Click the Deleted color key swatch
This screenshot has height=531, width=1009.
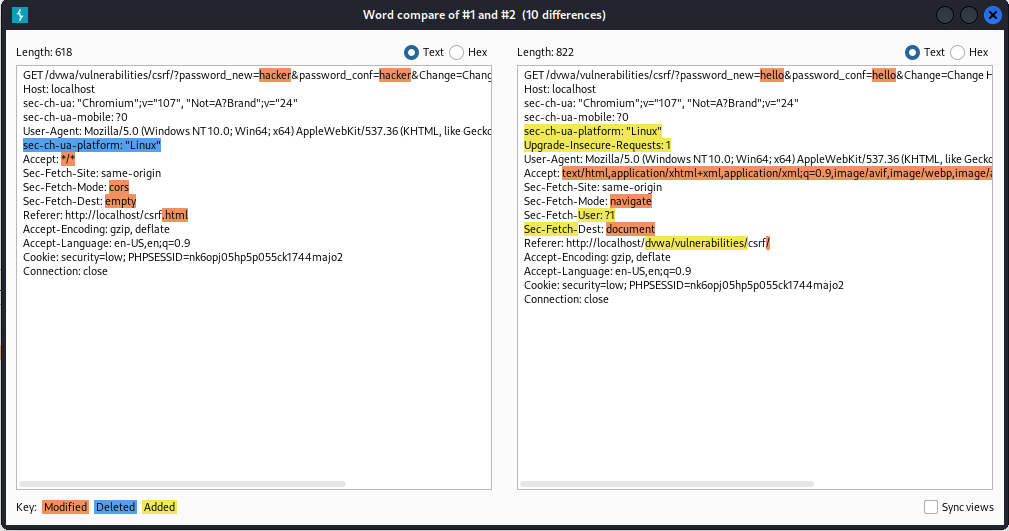(x=115, y=507)
